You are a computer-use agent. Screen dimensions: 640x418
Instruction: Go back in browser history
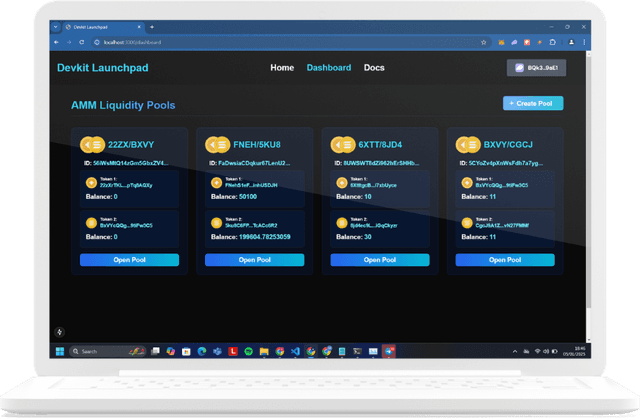[56, 42]
